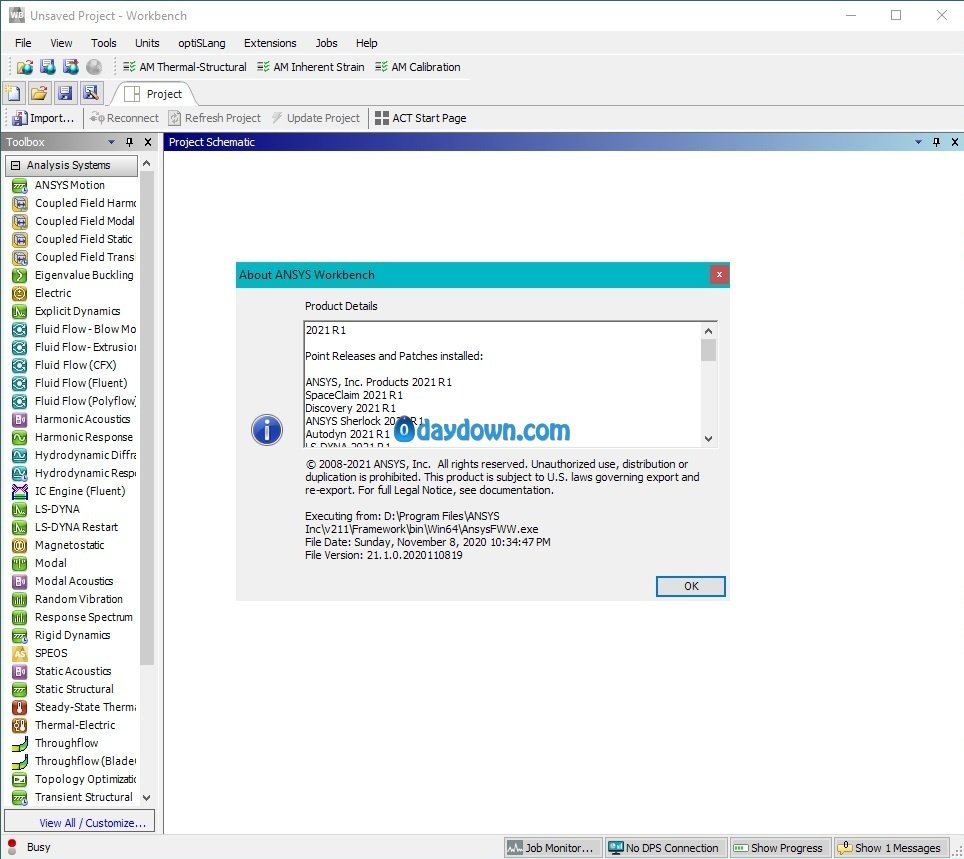The height and width of the screenshot is (859, 964).
Task: Select Fluid Flow (CFX) icon
Action: [x=20, y=365]
